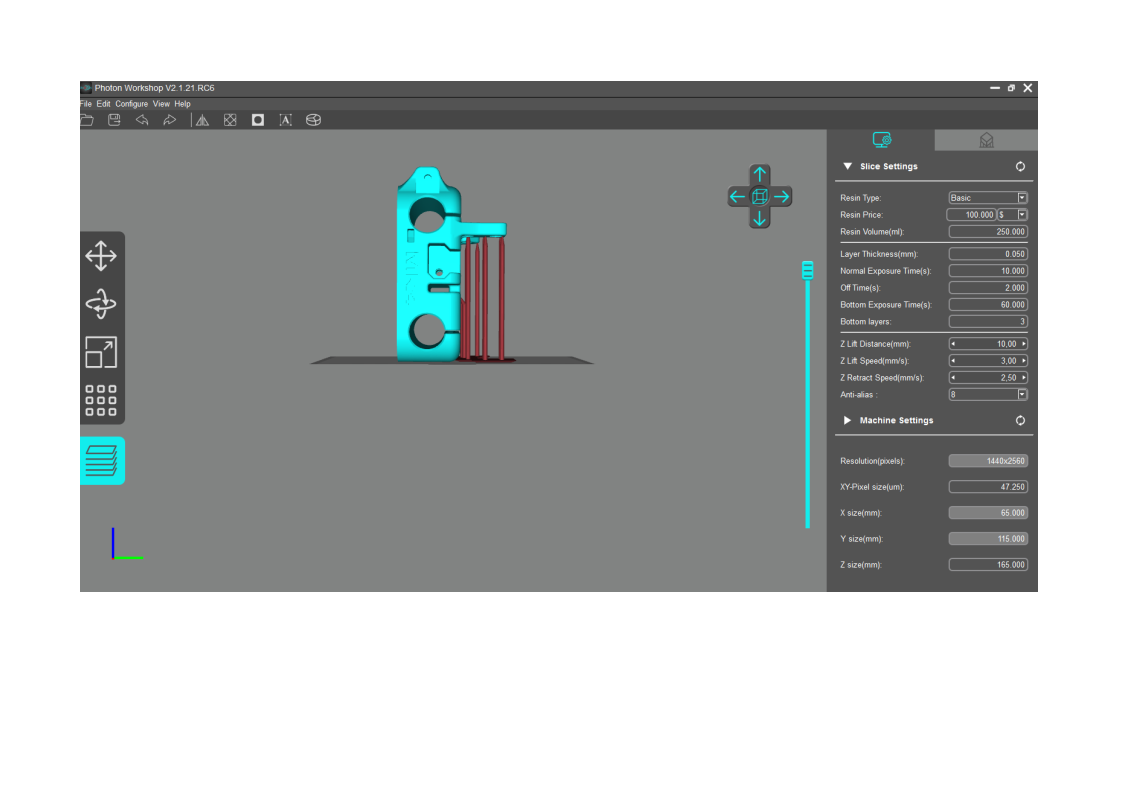1122x793 pixels.
Task: Click the Layer Thickness input field
Action: 987,254
